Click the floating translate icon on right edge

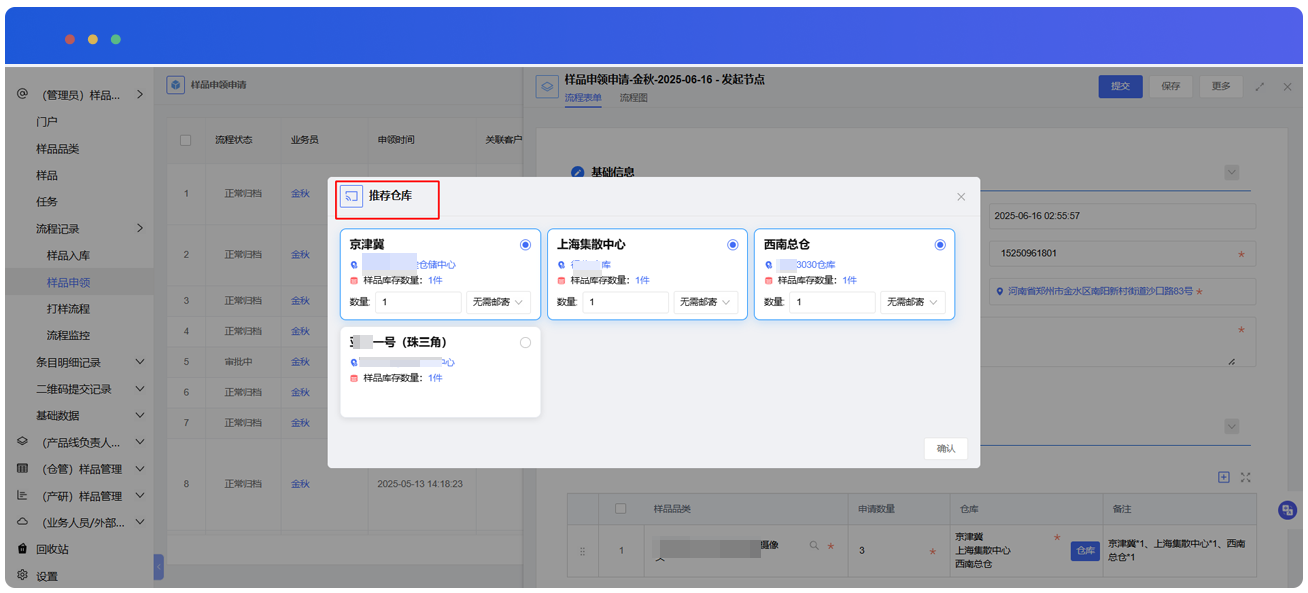coord(1288,510)
